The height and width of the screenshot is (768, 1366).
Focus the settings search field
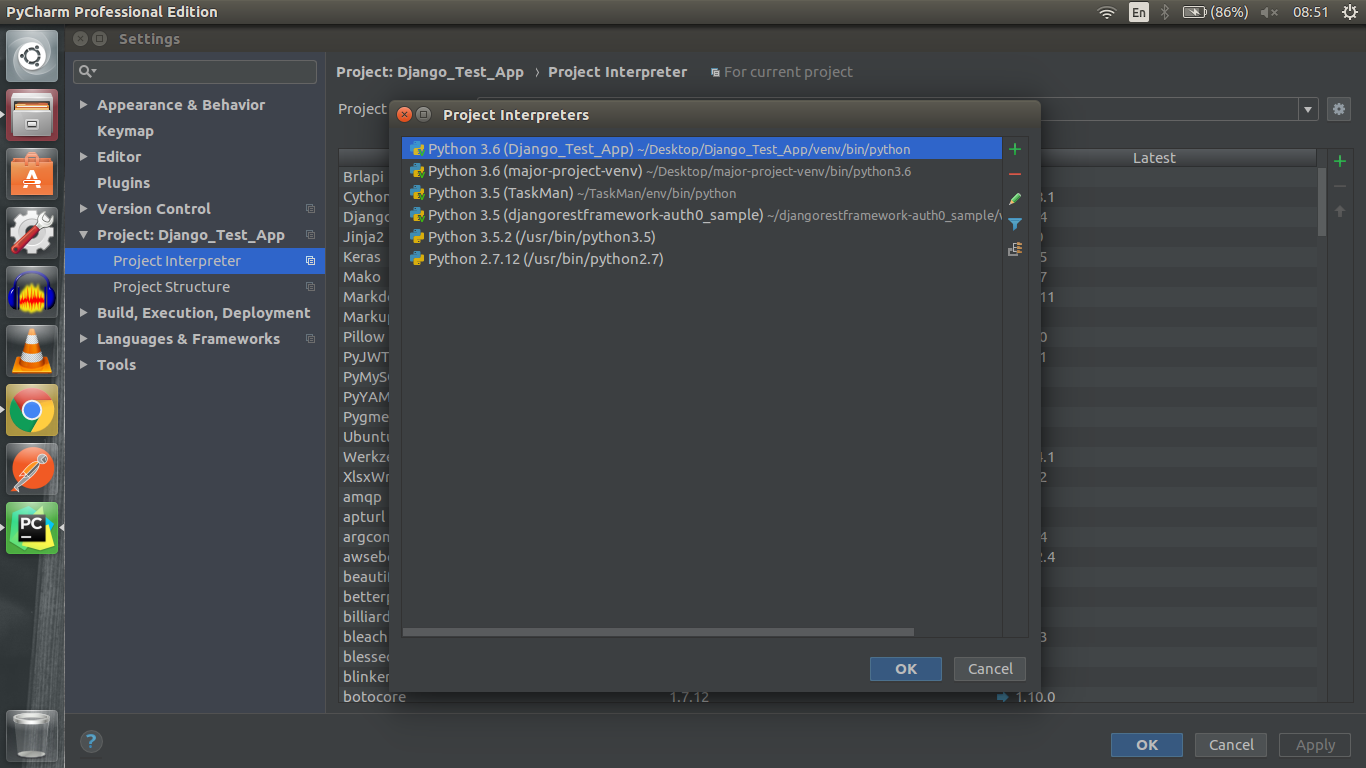click(195, 71)
